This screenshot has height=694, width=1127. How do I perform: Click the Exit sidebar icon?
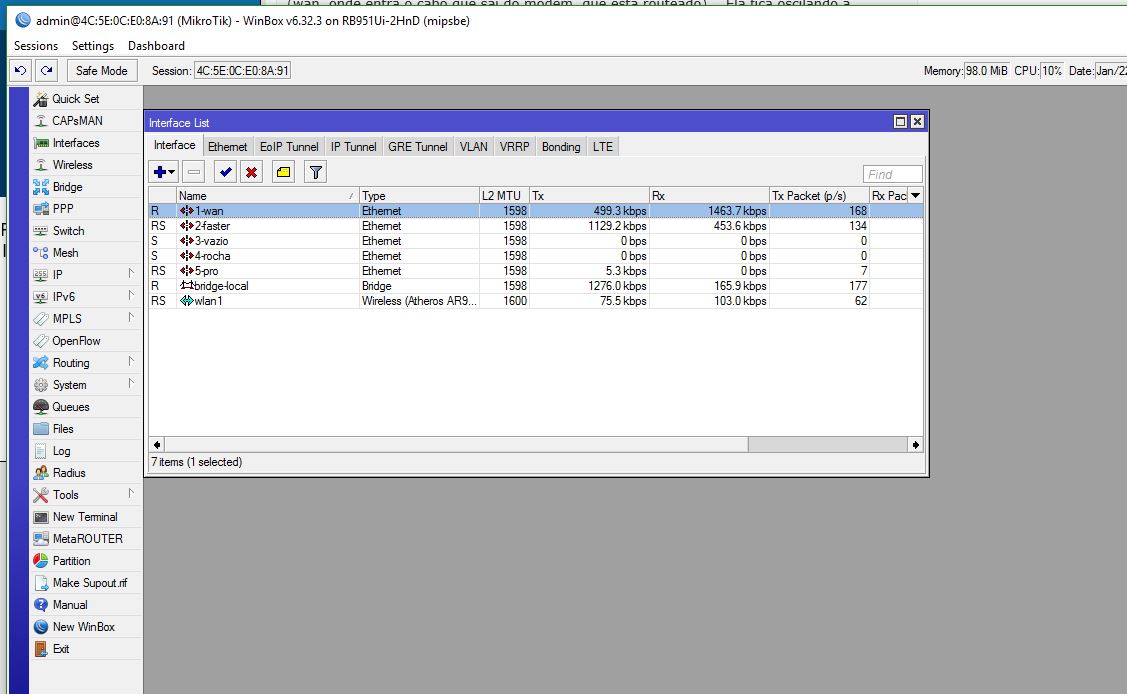40,649
